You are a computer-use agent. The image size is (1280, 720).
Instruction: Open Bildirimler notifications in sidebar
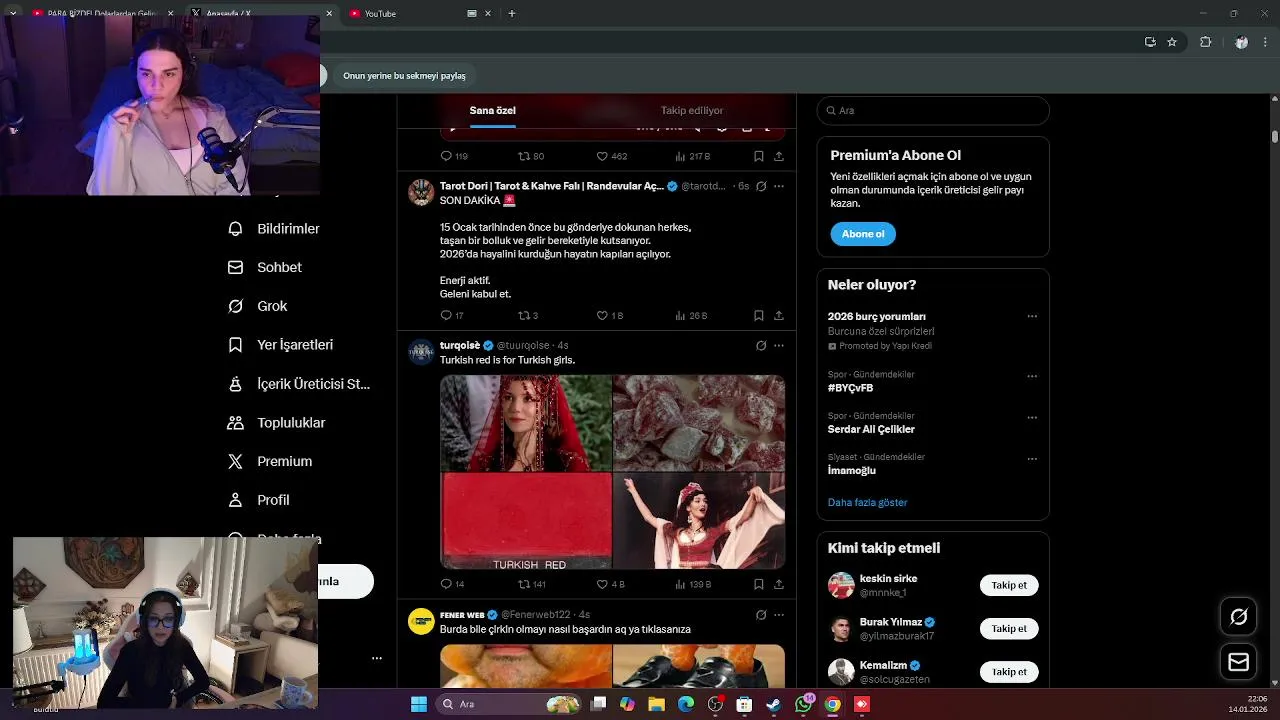tap(274, 229)
